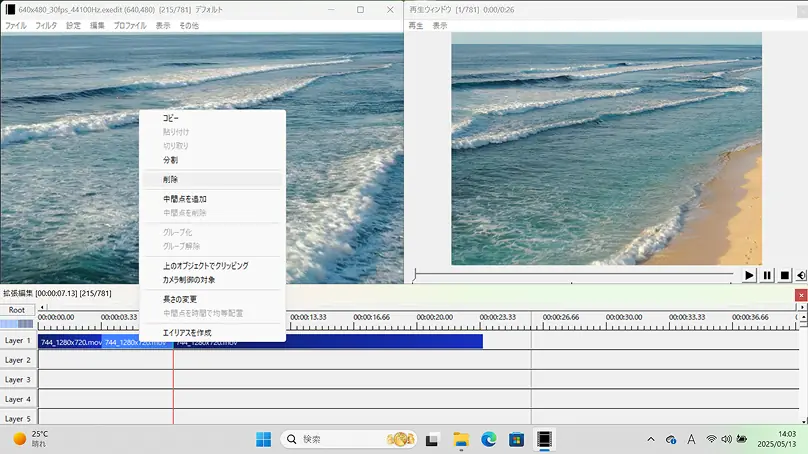Open the フィルタ menu
Screen dimensions: 808x454
click(x=46, y=25)
